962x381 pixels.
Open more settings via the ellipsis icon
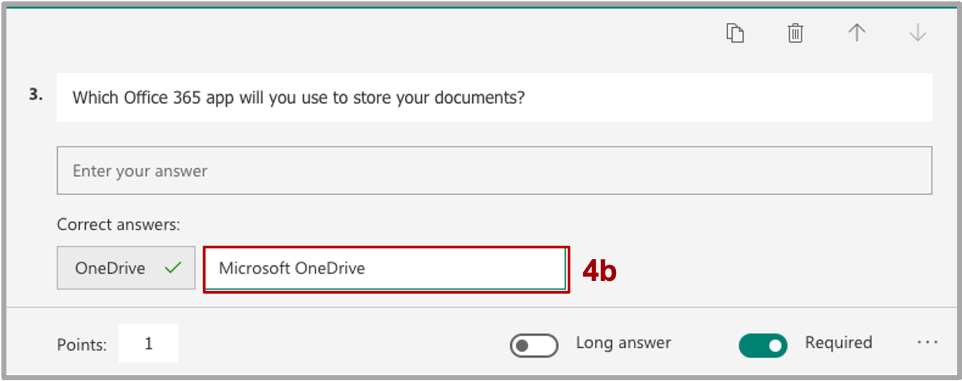pos(928,342)
